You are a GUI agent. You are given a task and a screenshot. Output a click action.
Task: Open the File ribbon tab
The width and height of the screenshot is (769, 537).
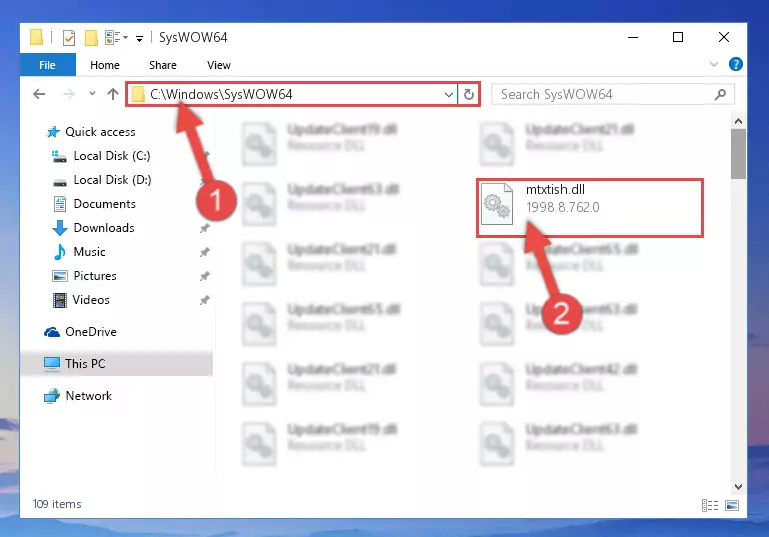point(48,65)
